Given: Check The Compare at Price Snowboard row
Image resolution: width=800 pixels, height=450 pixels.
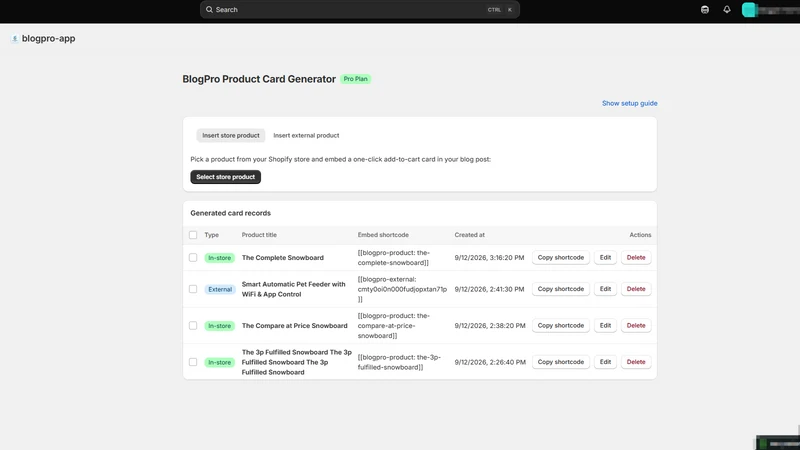Looking at the screenshot, I should tap(193, 326).
